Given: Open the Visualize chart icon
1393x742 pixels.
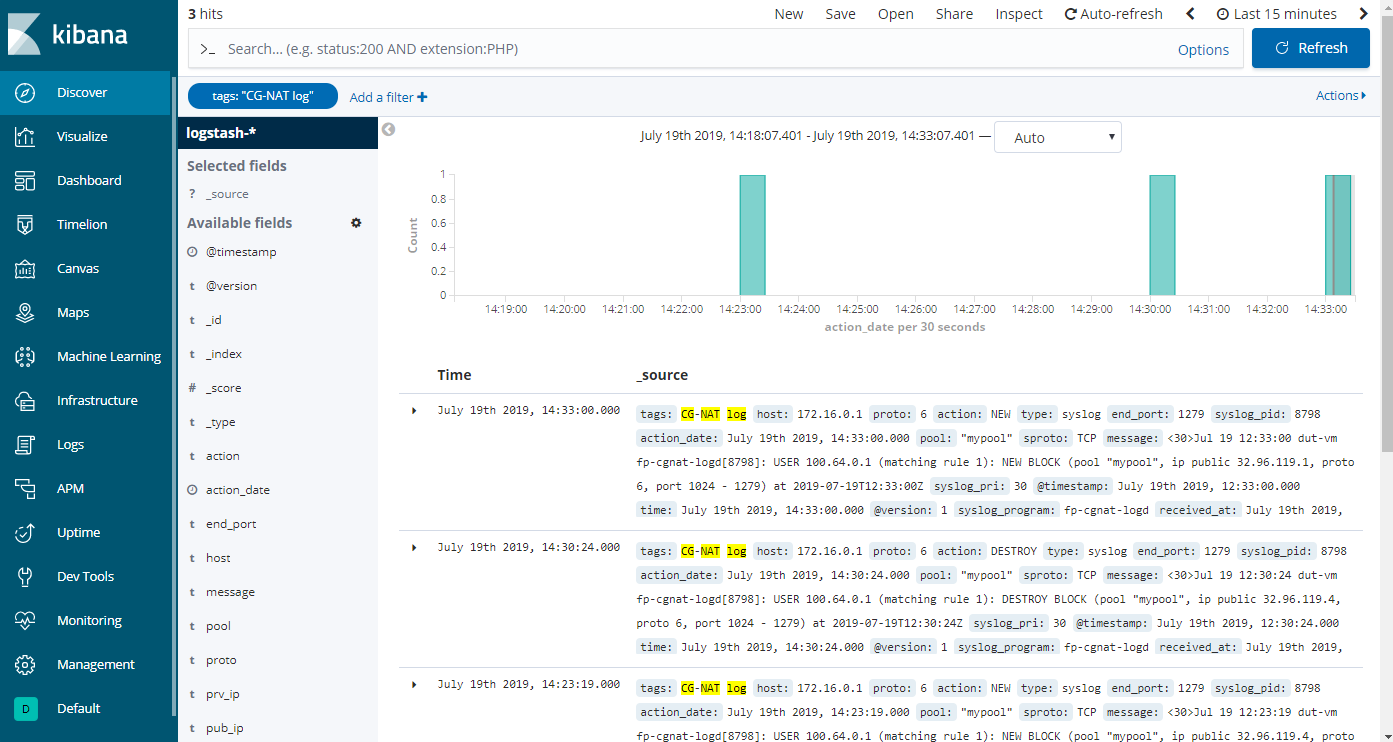Looking at the screenshot, I should pos(26,136).
